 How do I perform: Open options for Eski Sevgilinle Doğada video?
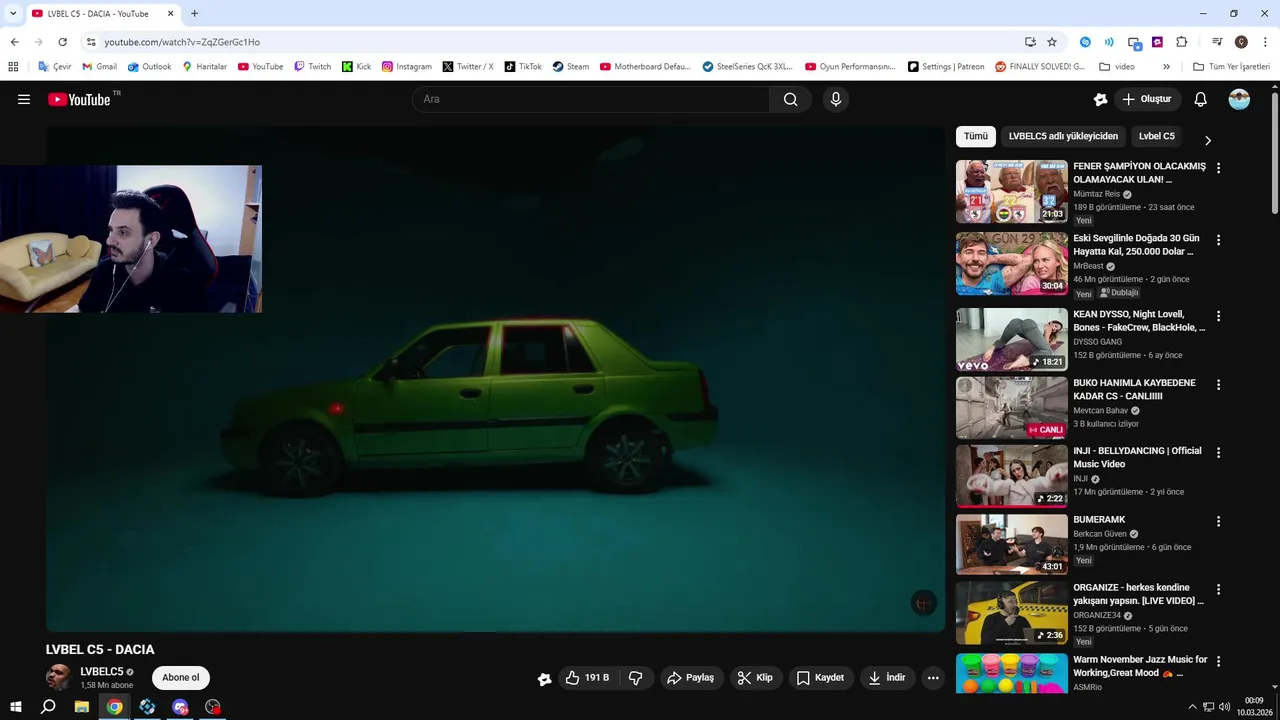click(1218, 240)
